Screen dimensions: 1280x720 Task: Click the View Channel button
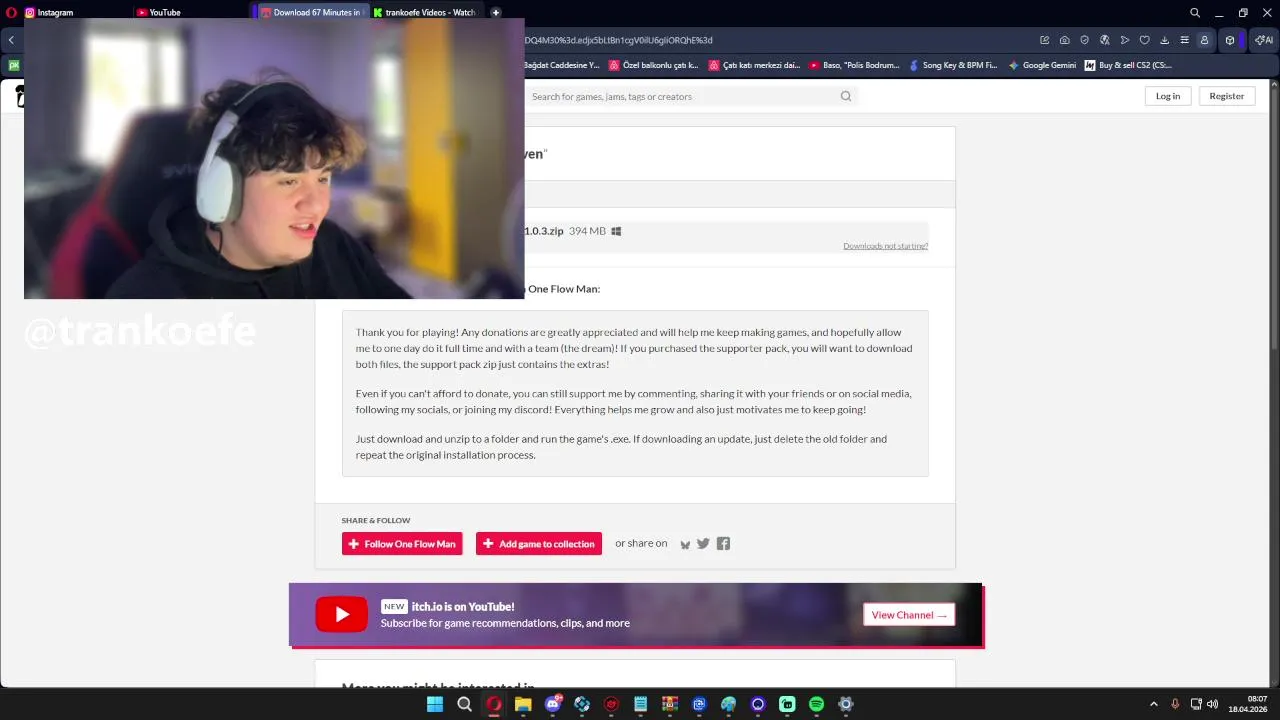pos(909,615)
